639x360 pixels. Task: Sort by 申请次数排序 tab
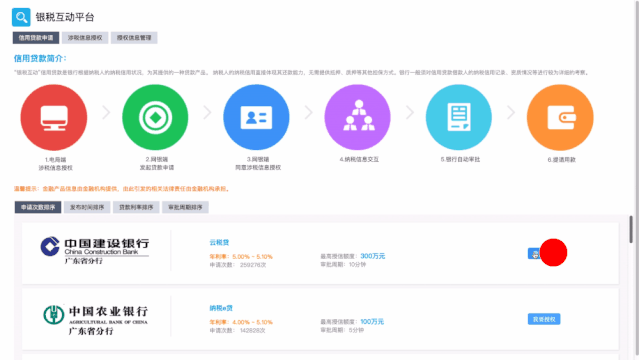38,207
